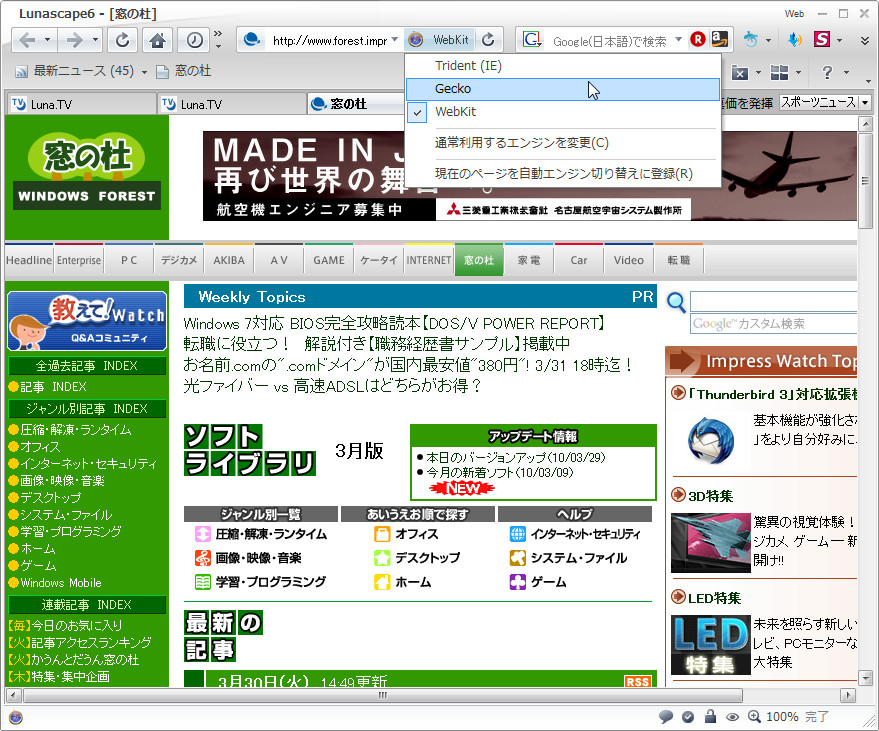This screenshot has height=731, width=879.
Task: Click the checkmark toggle in status bar
Action: (x=688, y=717)
